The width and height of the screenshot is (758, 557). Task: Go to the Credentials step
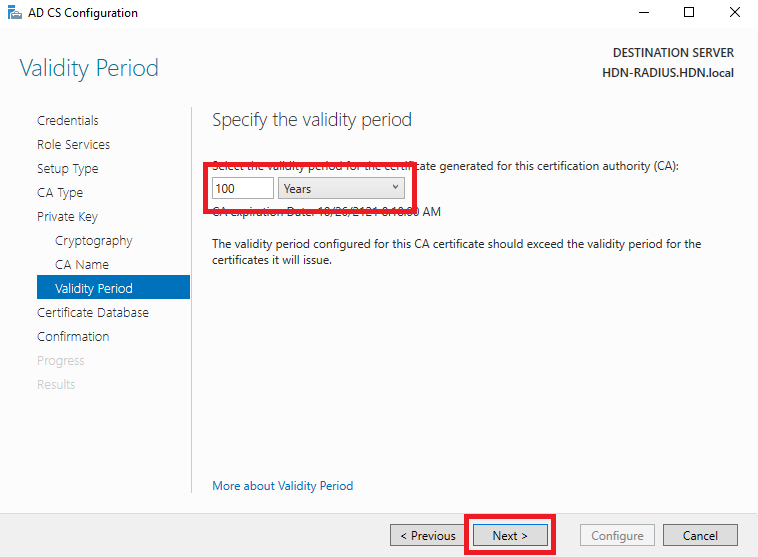(68, 120)
